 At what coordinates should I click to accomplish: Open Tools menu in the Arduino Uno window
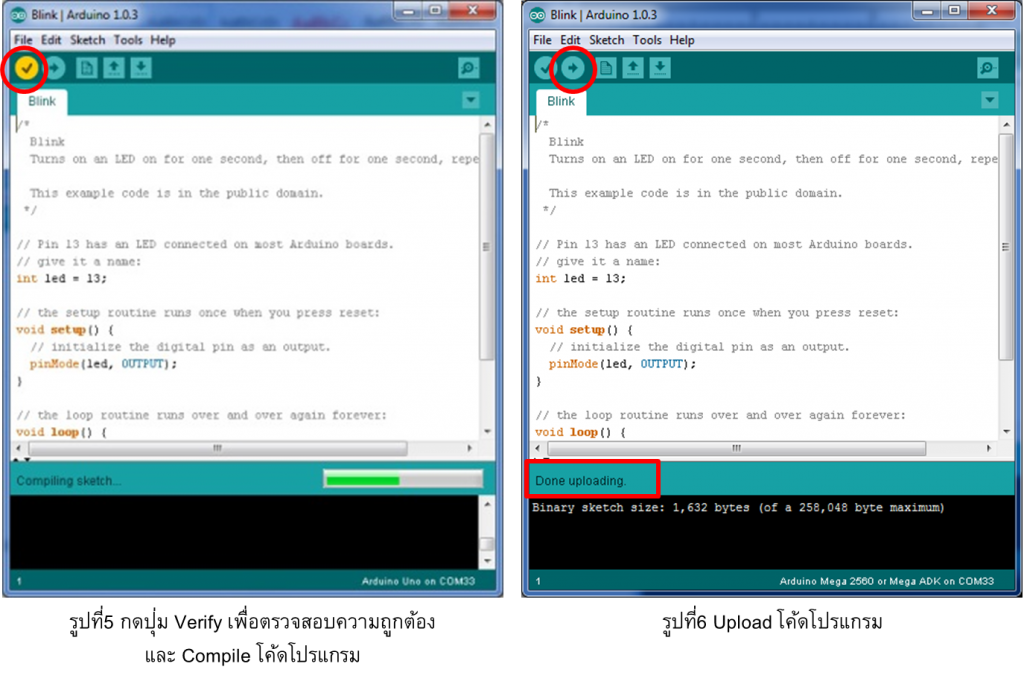point(128,40)
